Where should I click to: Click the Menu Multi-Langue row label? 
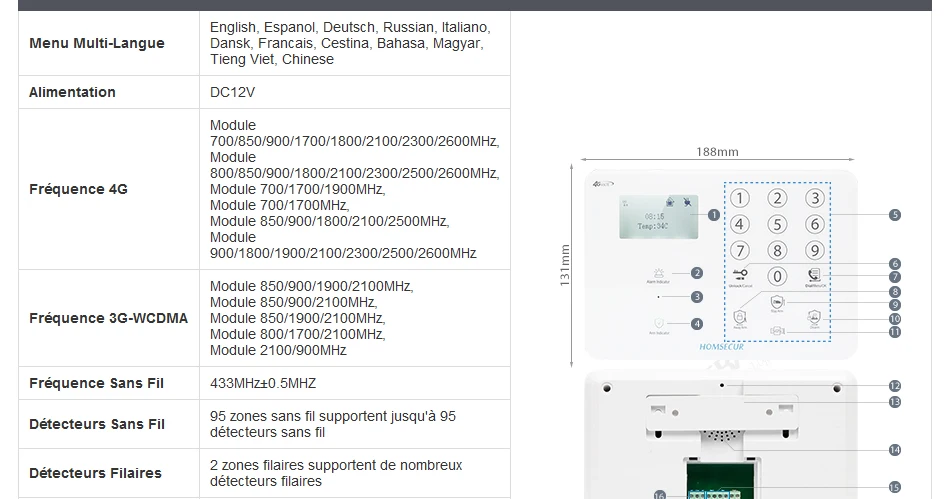click(97, 44)
